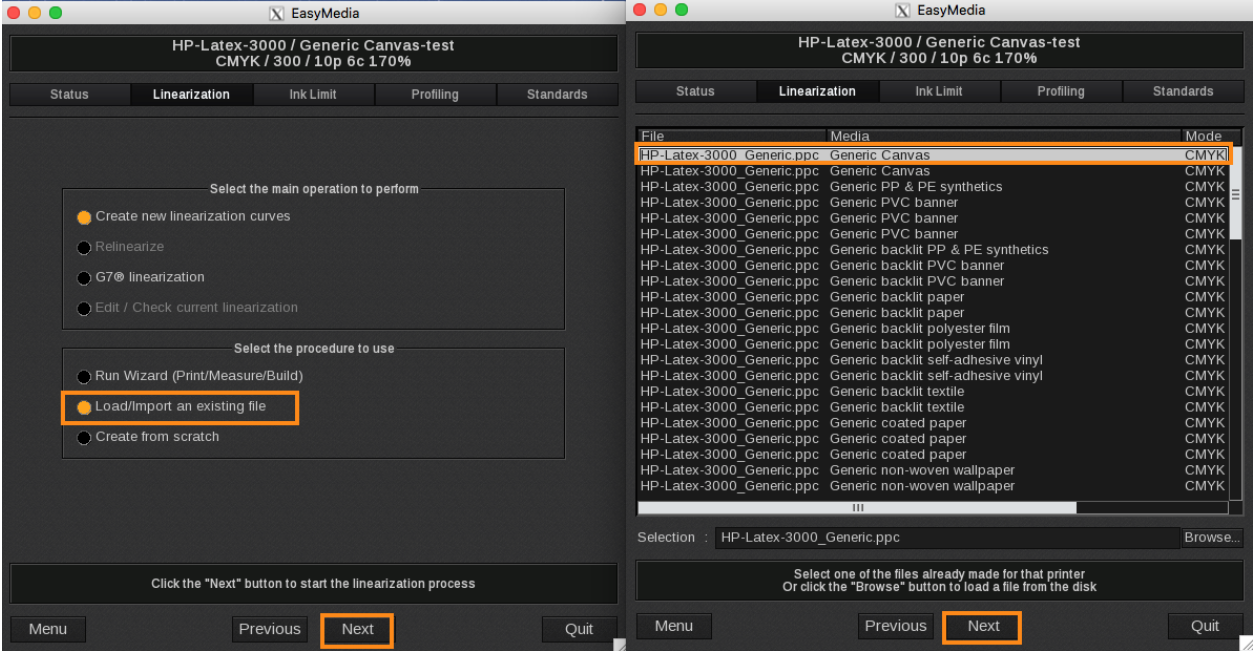Open the Ink Limit tab in left window
This screenshot has width=1254, height=651.
coord(313,94)
